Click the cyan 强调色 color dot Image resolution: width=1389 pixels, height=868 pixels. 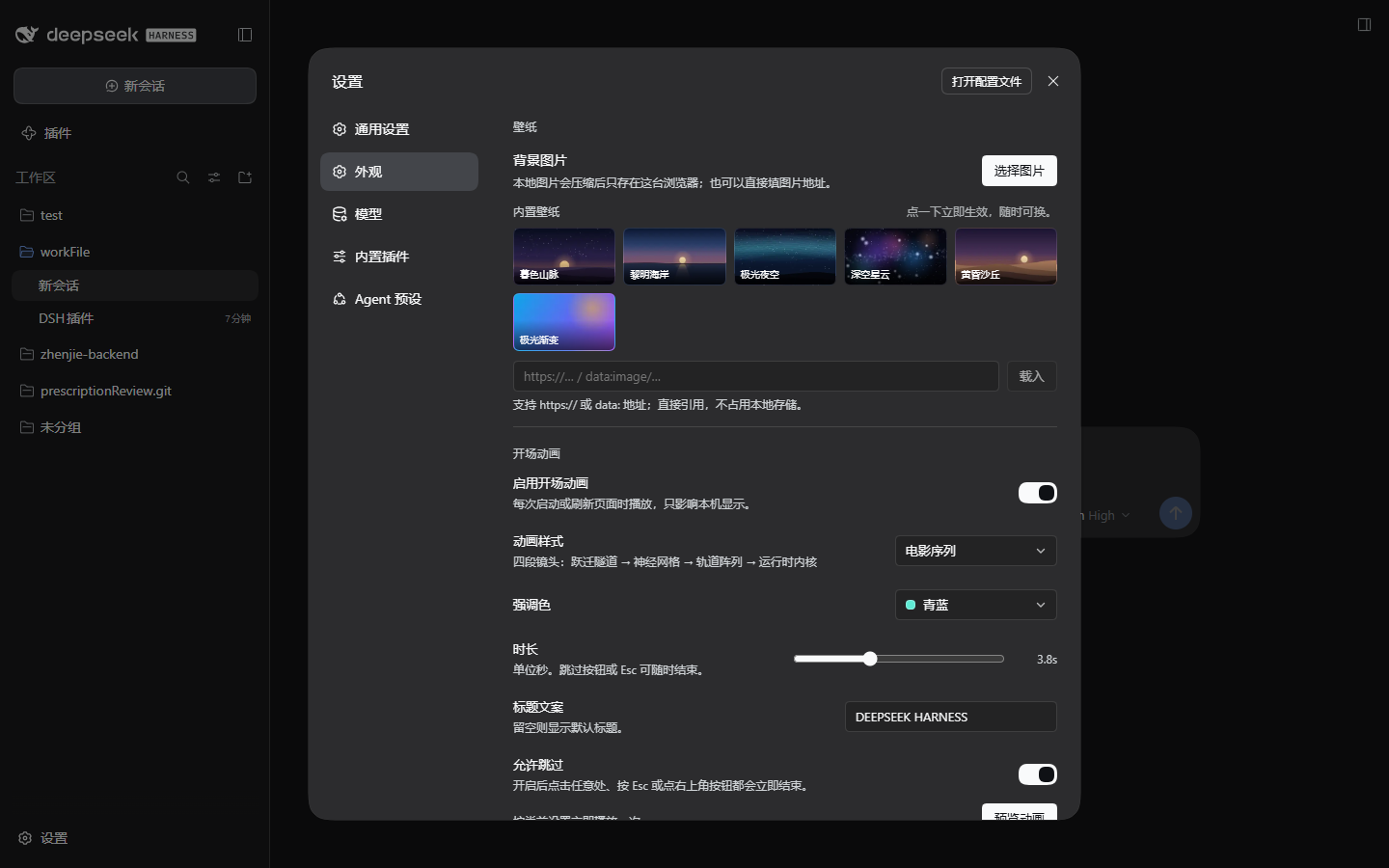(911, 605)
